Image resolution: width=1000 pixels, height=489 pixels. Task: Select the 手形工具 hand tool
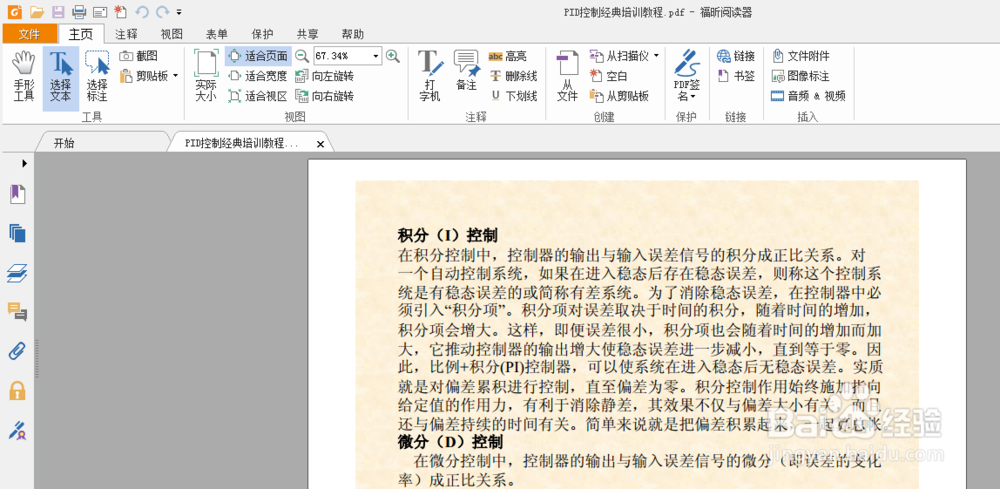click(24, 77)
